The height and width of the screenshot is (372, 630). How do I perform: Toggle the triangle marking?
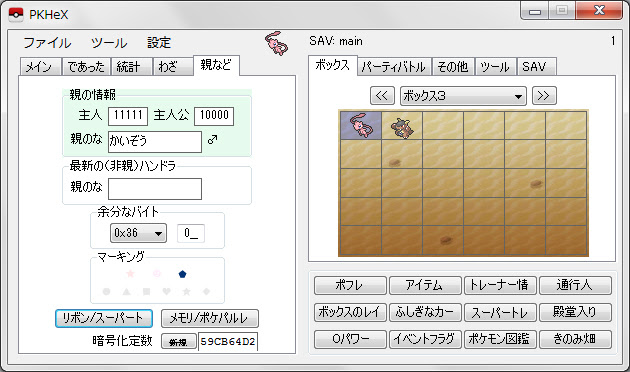coord(127,291)
